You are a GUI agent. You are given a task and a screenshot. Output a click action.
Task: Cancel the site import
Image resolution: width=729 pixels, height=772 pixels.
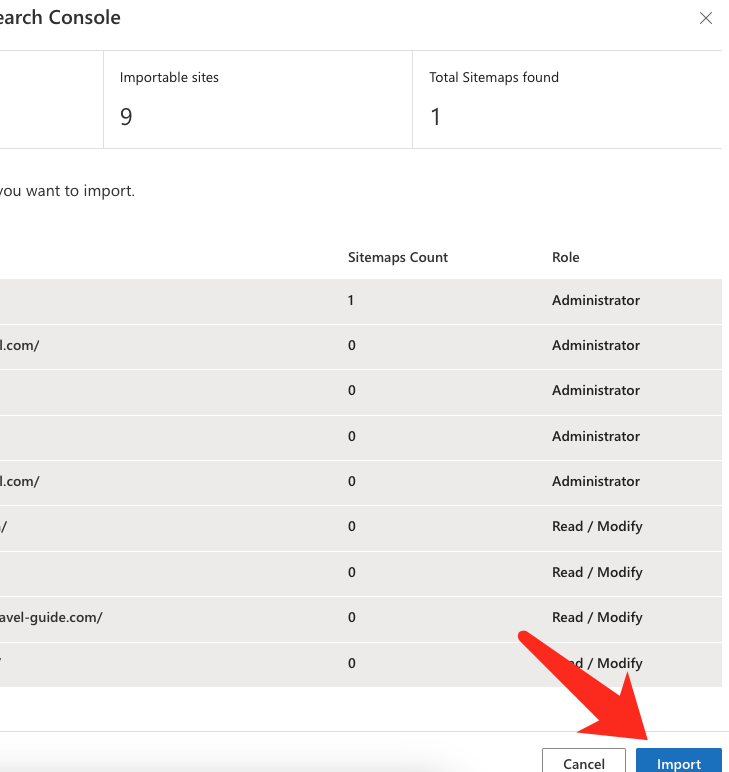coord(583,761)
